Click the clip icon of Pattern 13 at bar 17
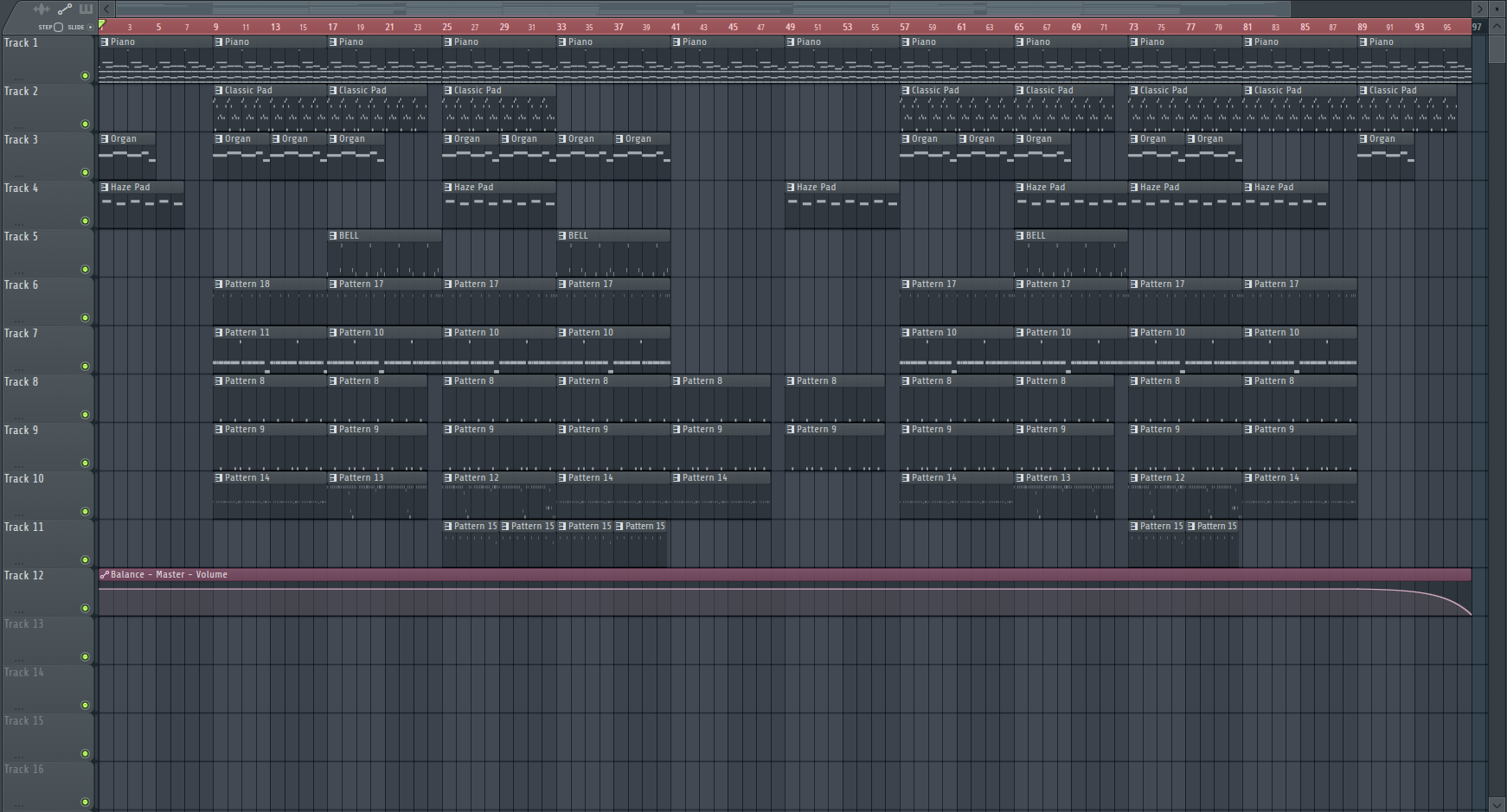 [333, 477]
